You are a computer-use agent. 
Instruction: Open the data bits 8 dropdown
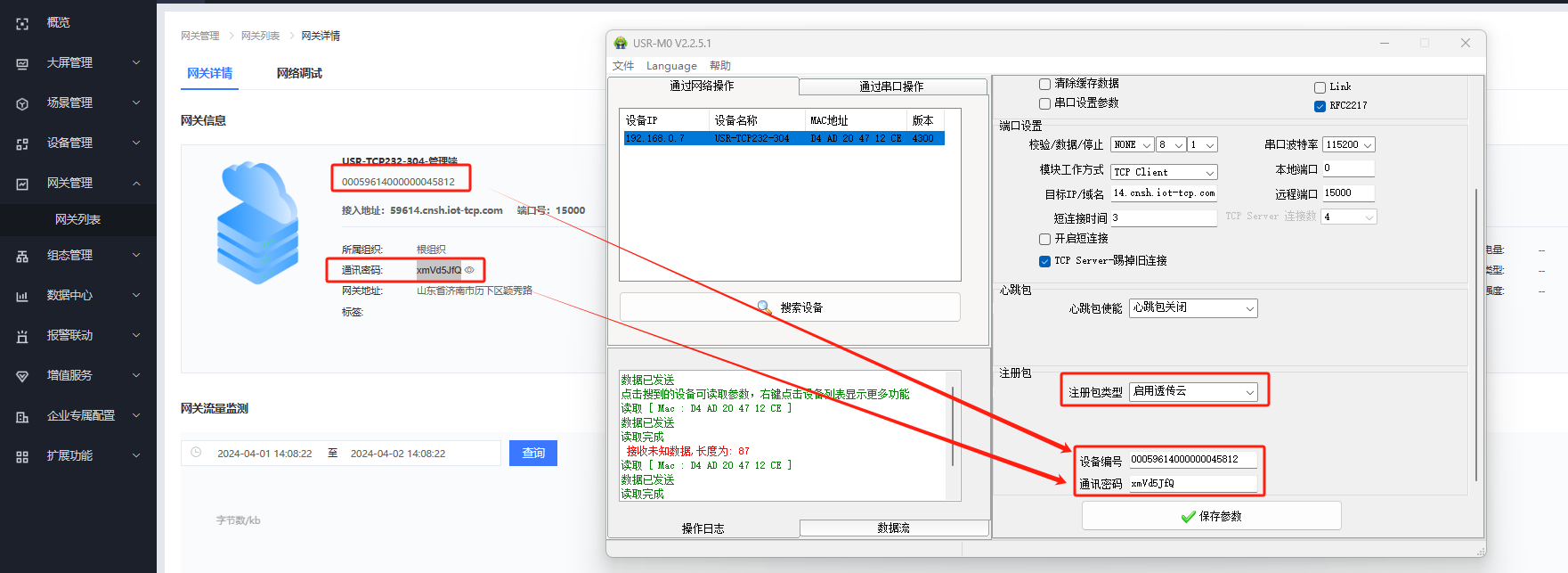[x=1171, y=144]
